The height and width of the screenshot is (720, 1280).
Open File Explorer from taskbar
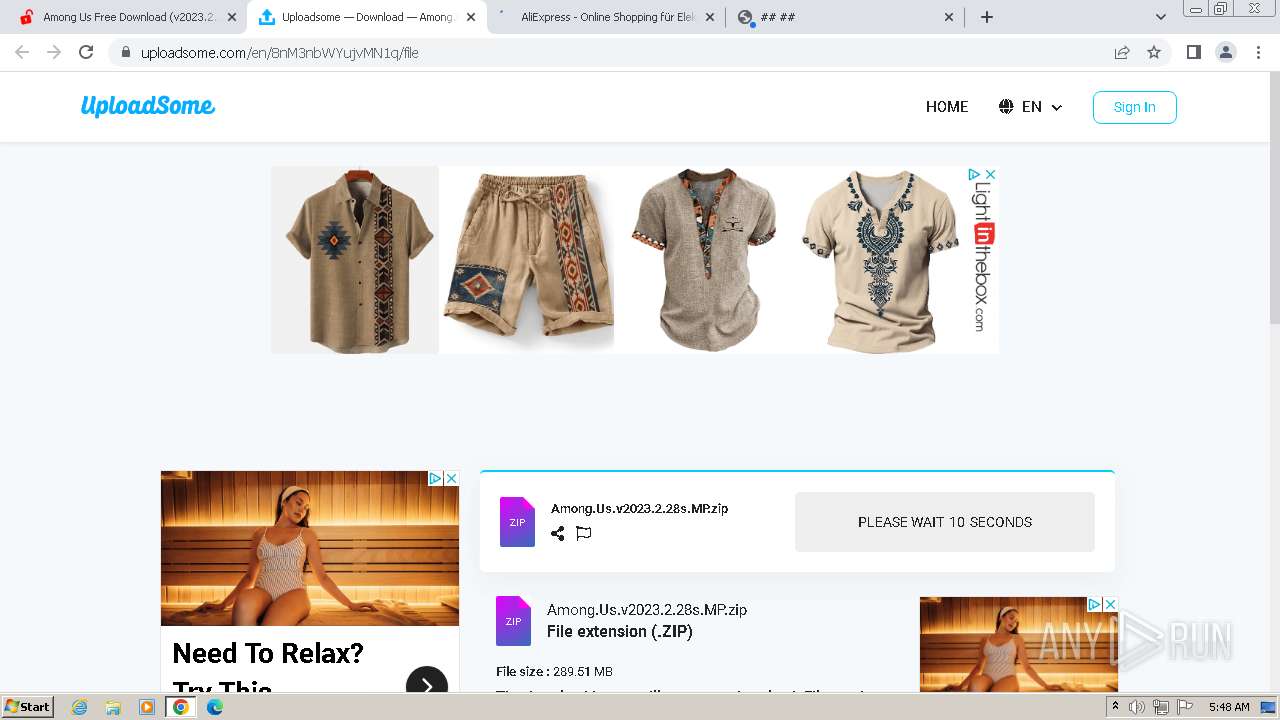113,707
